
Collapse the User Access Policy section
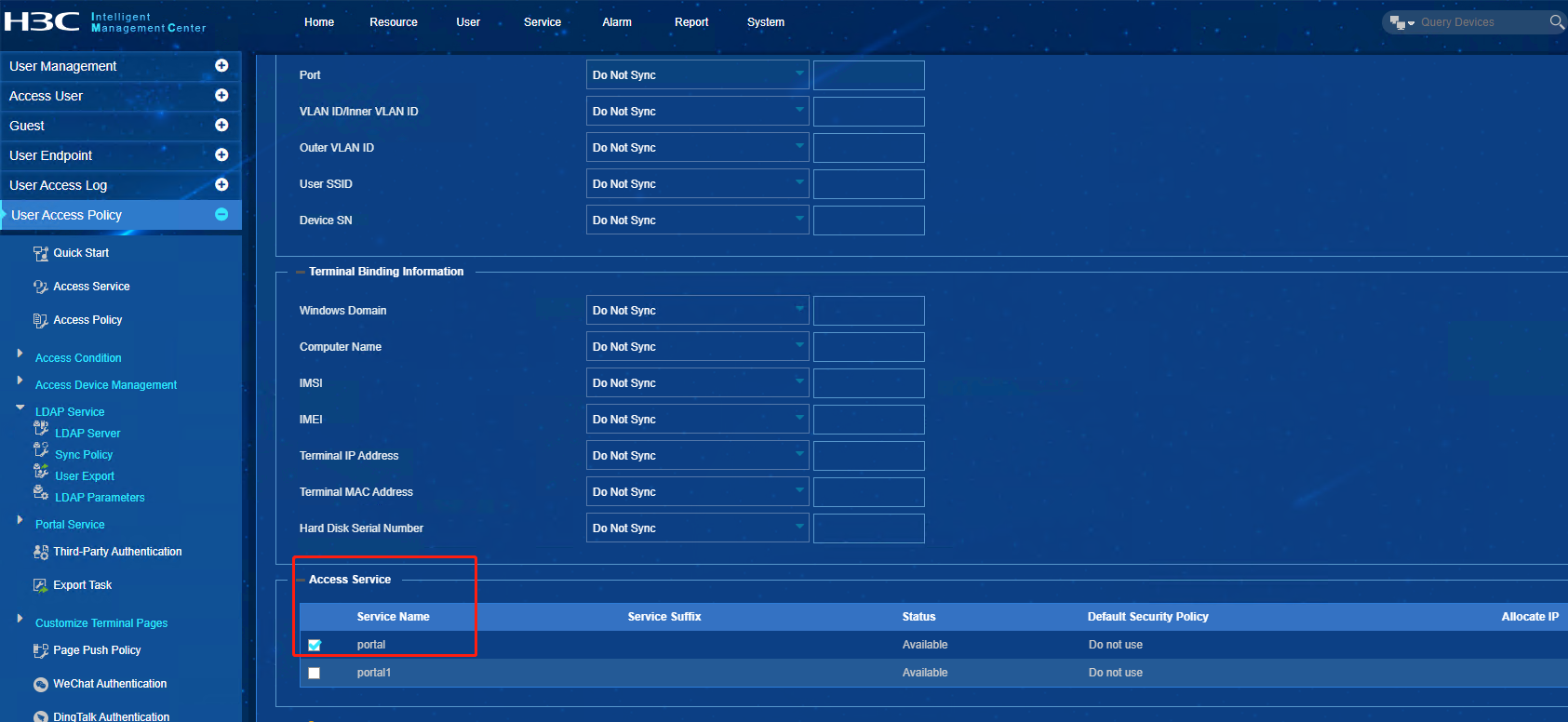[221, 215]
